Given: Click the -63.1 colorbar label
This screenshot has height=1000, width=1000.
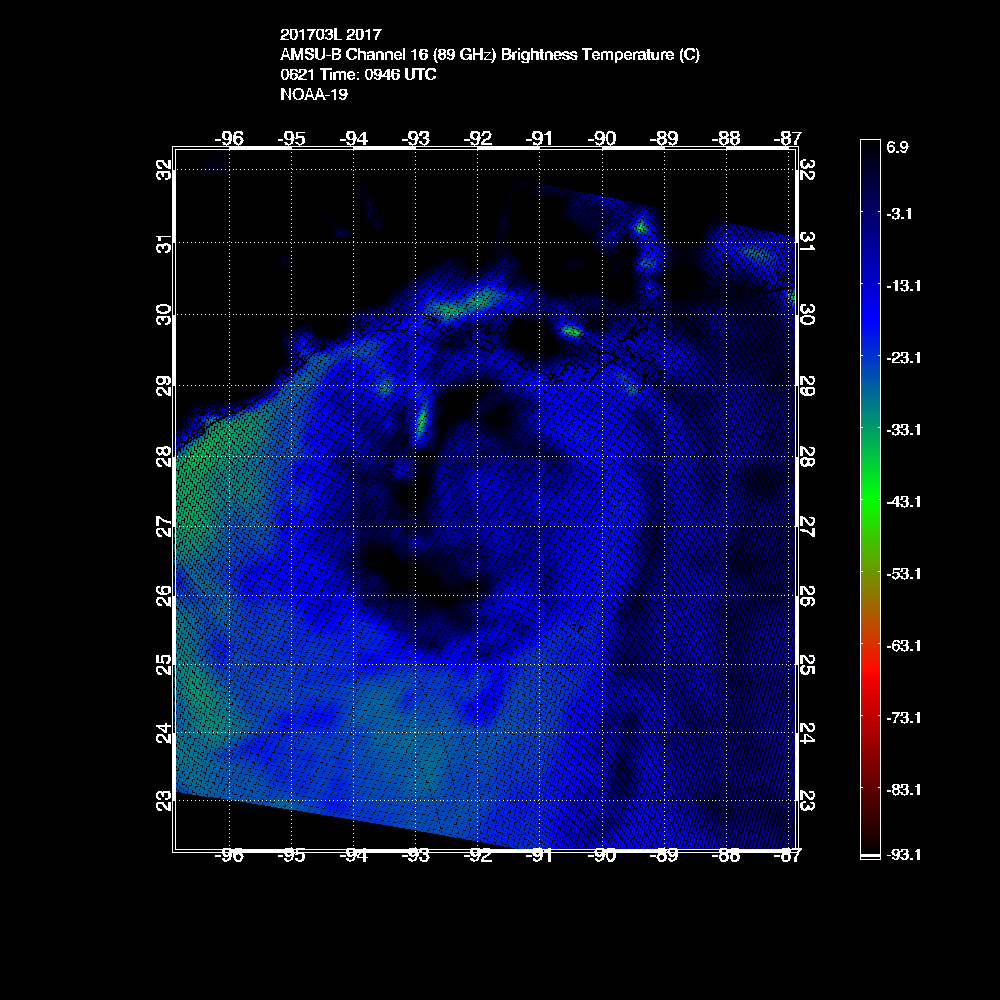Looking at the screenshot, I should [904, 646].
